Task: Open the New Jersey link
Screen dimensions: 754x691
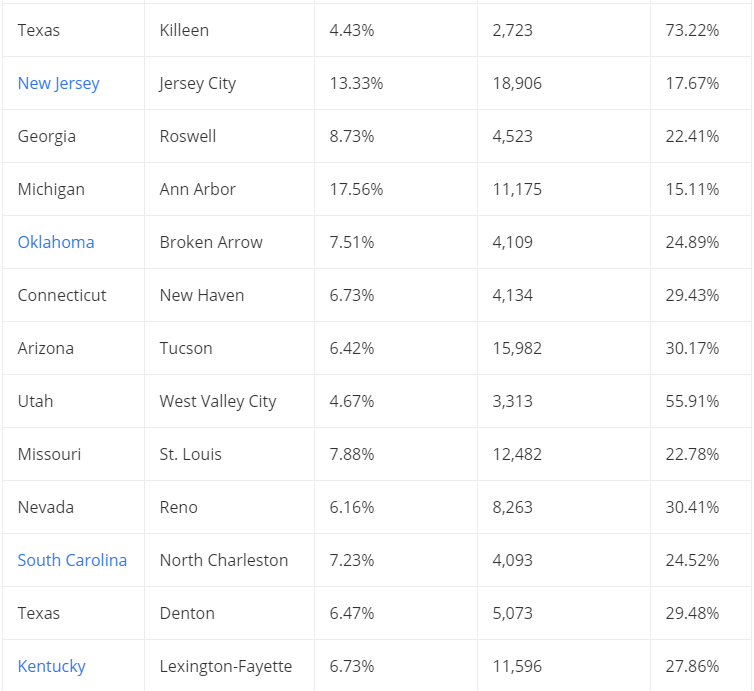Action: coord(58,83)
